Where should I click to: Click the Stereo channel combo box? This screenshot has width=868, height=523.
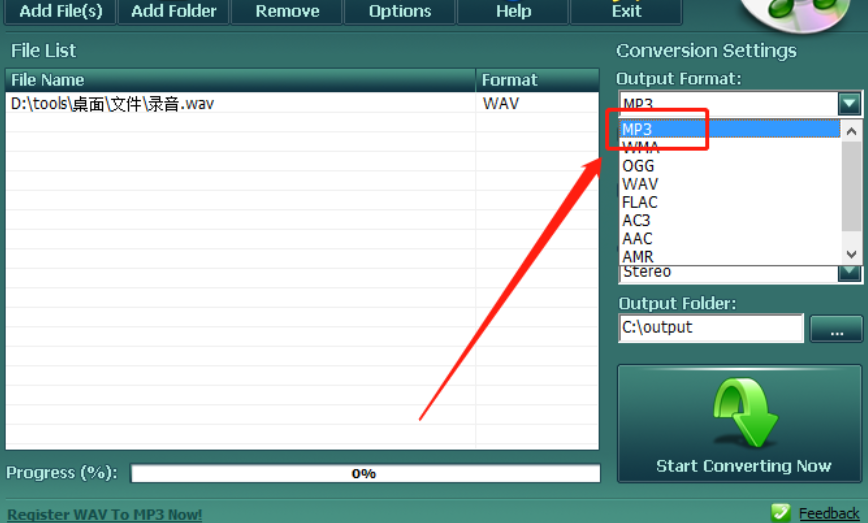[740, 273]
